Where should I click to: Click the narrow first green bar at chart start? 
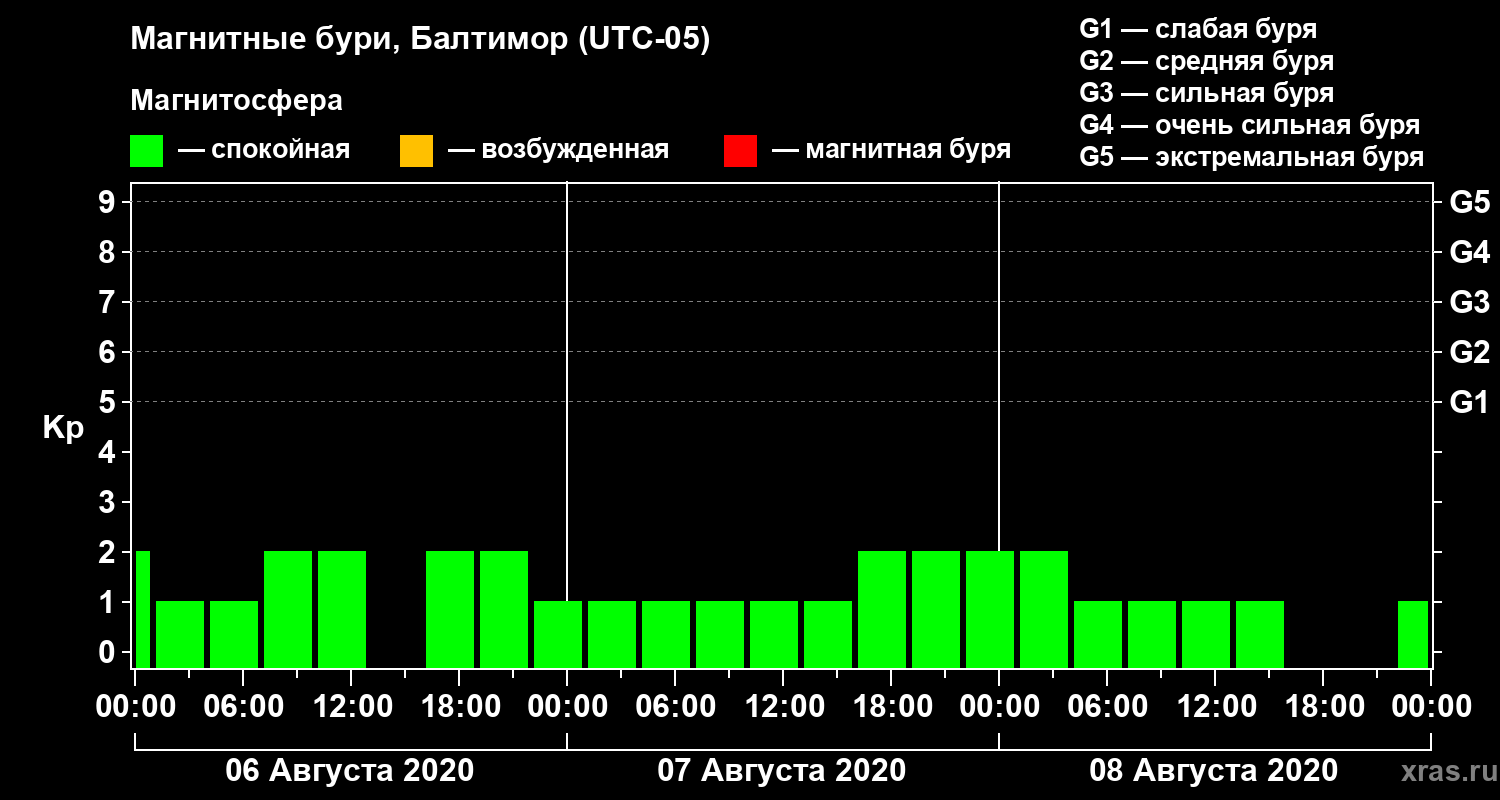[143, 609]
